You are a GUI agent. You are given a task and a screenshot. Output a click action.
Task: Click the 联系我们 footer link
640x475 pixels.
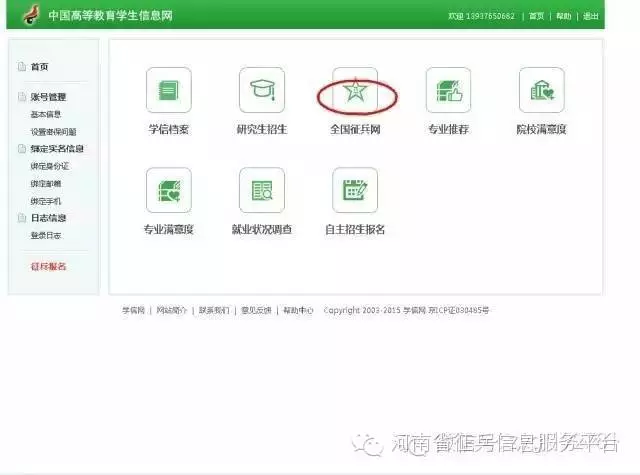(x=214, y=310)
